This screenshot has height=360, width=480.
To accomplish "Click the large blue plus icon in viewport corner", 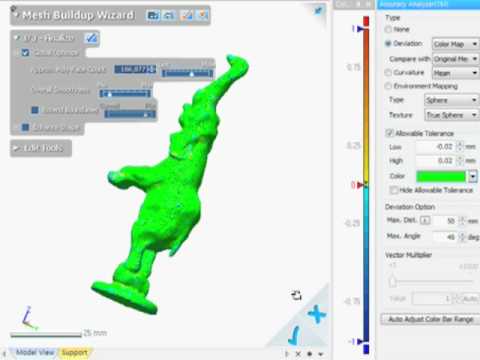I will coord(317,314).
